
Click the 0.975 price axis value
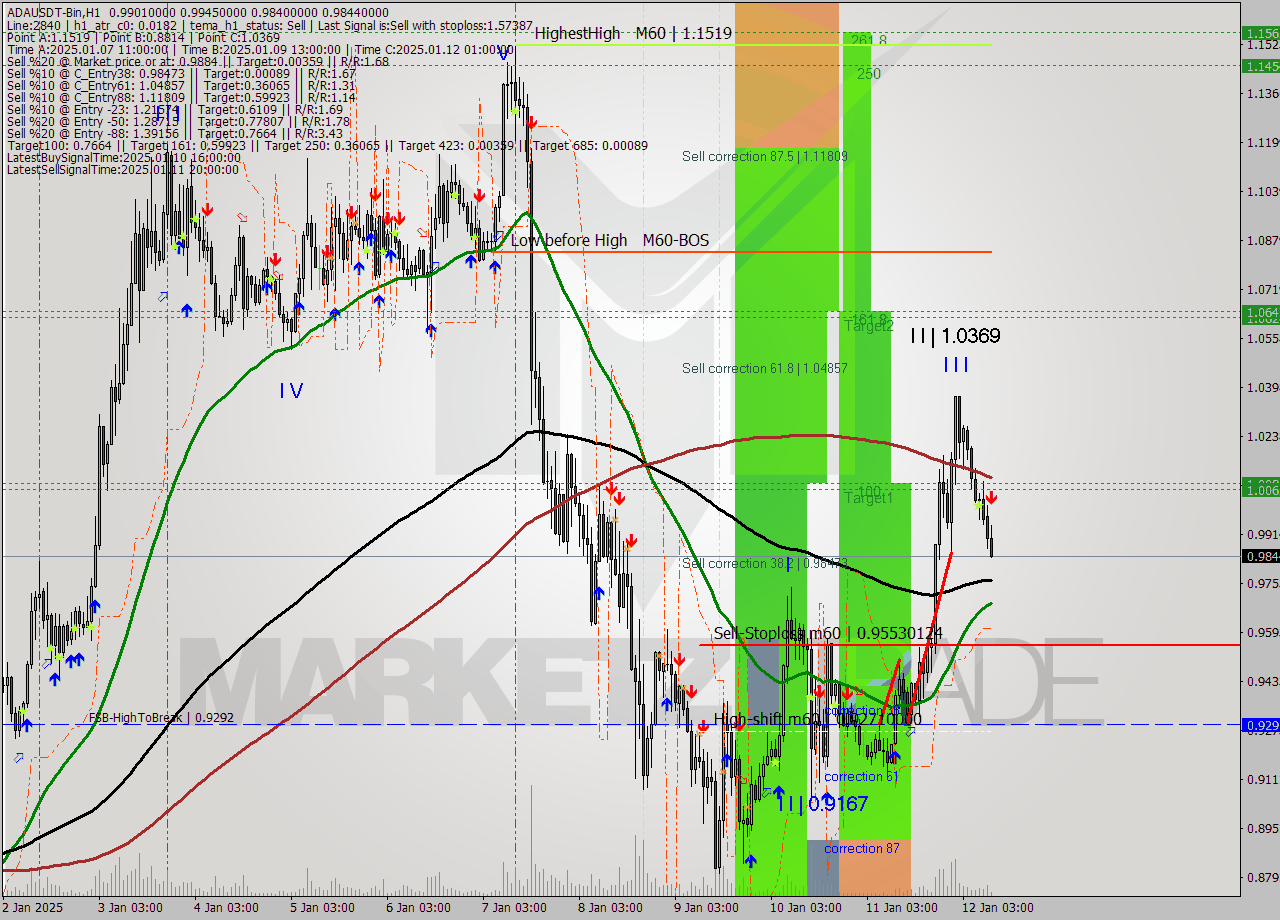pyautogui.click(x=1262, y=583)
